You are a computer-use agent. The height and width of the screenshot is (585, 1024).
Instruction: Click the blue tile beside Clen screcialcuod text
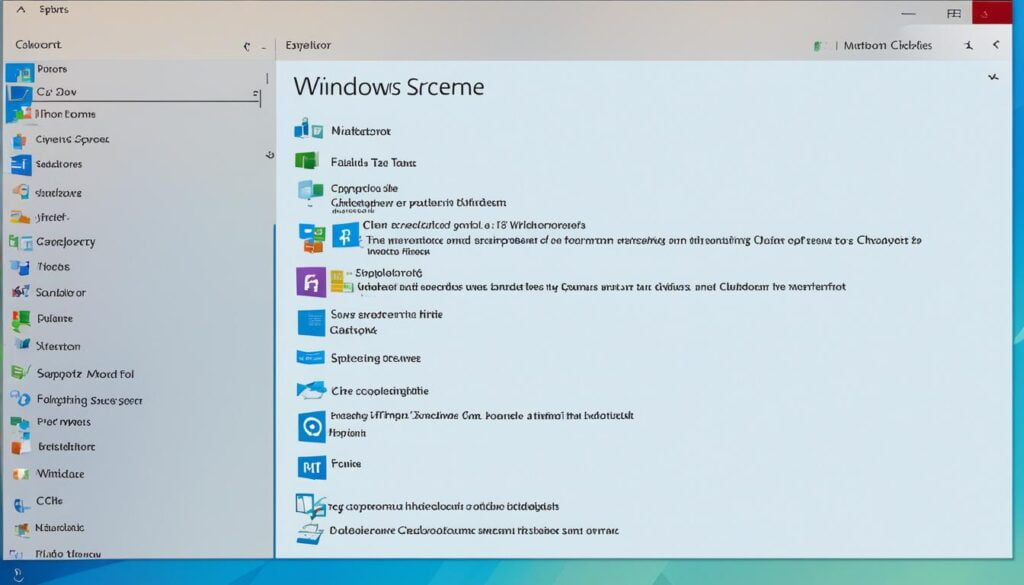tap(345, 234)
